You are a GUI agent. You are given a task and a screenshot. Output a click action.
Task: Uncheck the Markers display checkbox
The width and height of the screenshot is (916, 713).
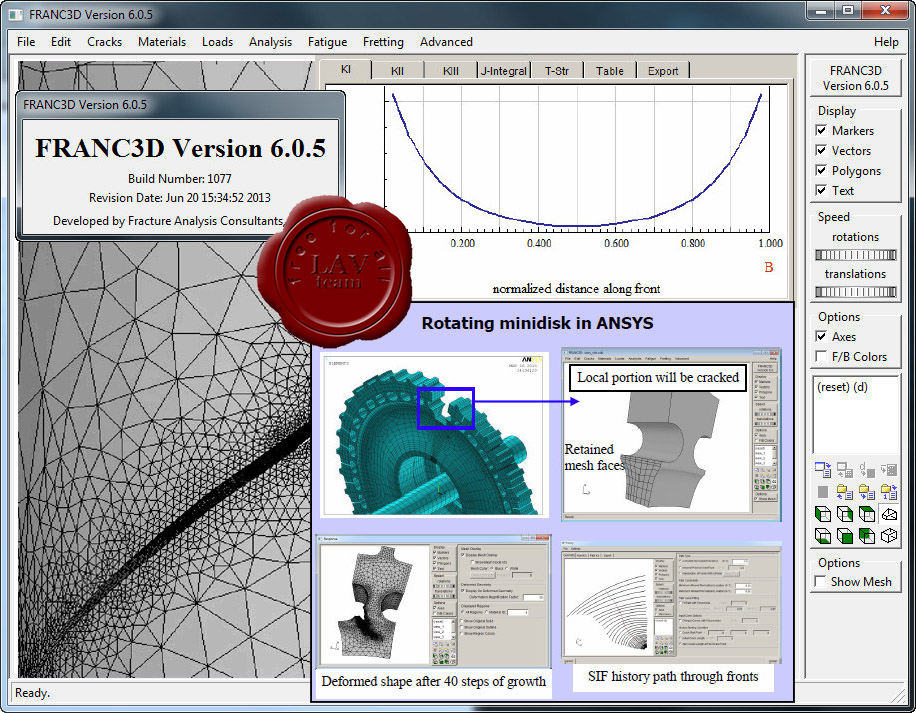point(821,130)
